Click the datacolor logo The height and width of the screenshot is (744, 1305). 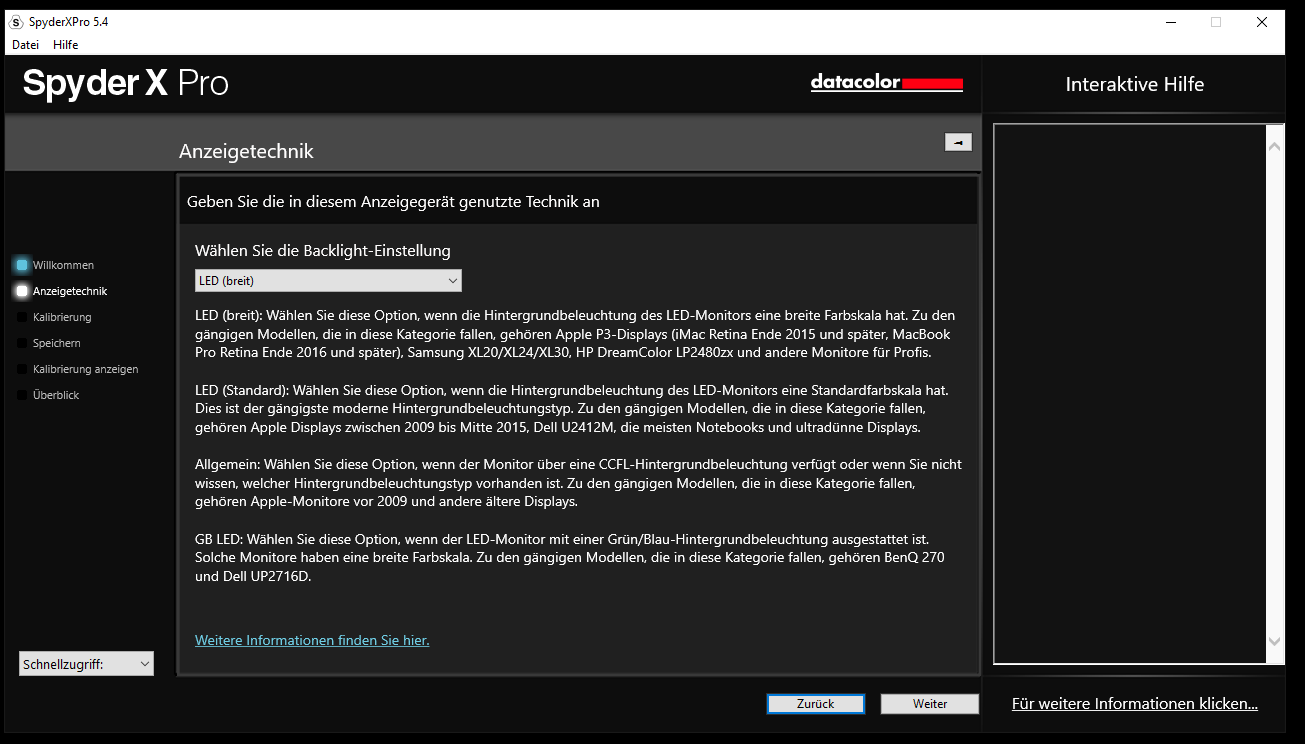[x=887, y=83]
